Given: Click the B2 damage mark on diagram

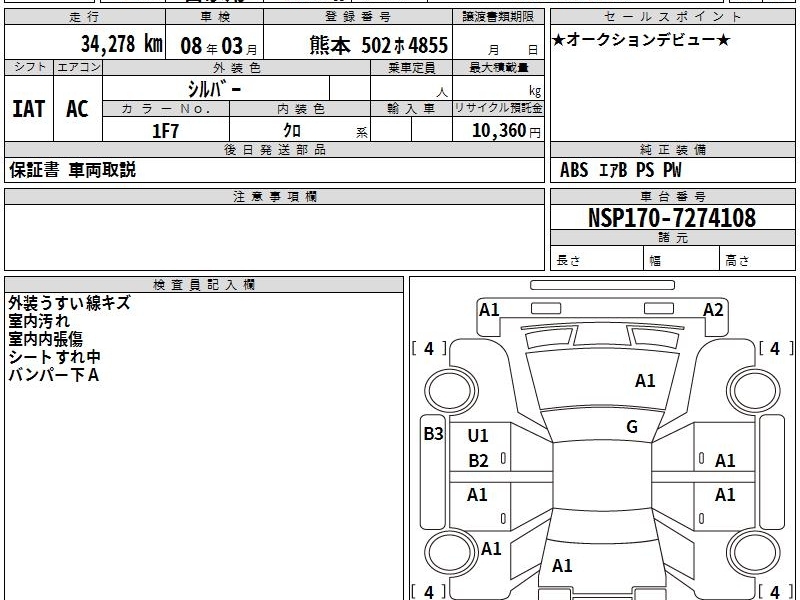Looking at the screenshot, I should (x=478, y=461).
